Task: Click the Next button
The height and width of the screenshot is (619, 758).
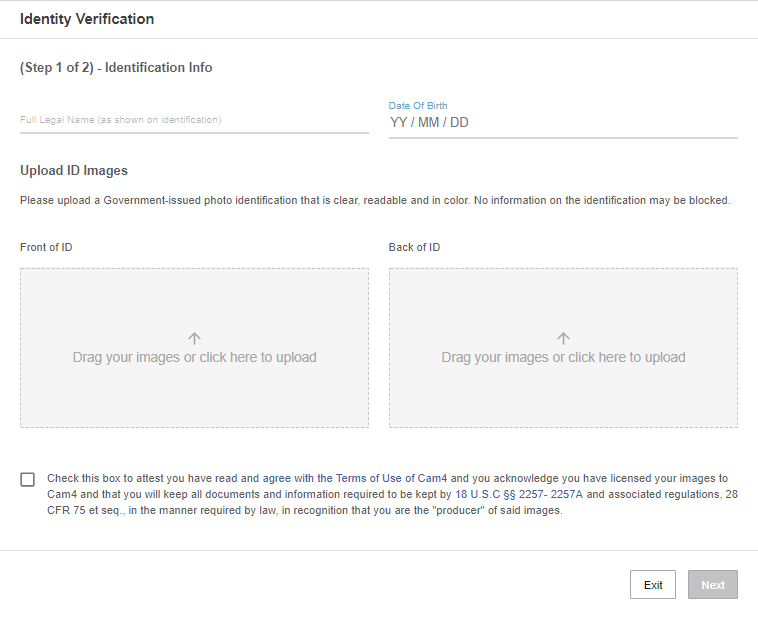Action: pos(712,585)
